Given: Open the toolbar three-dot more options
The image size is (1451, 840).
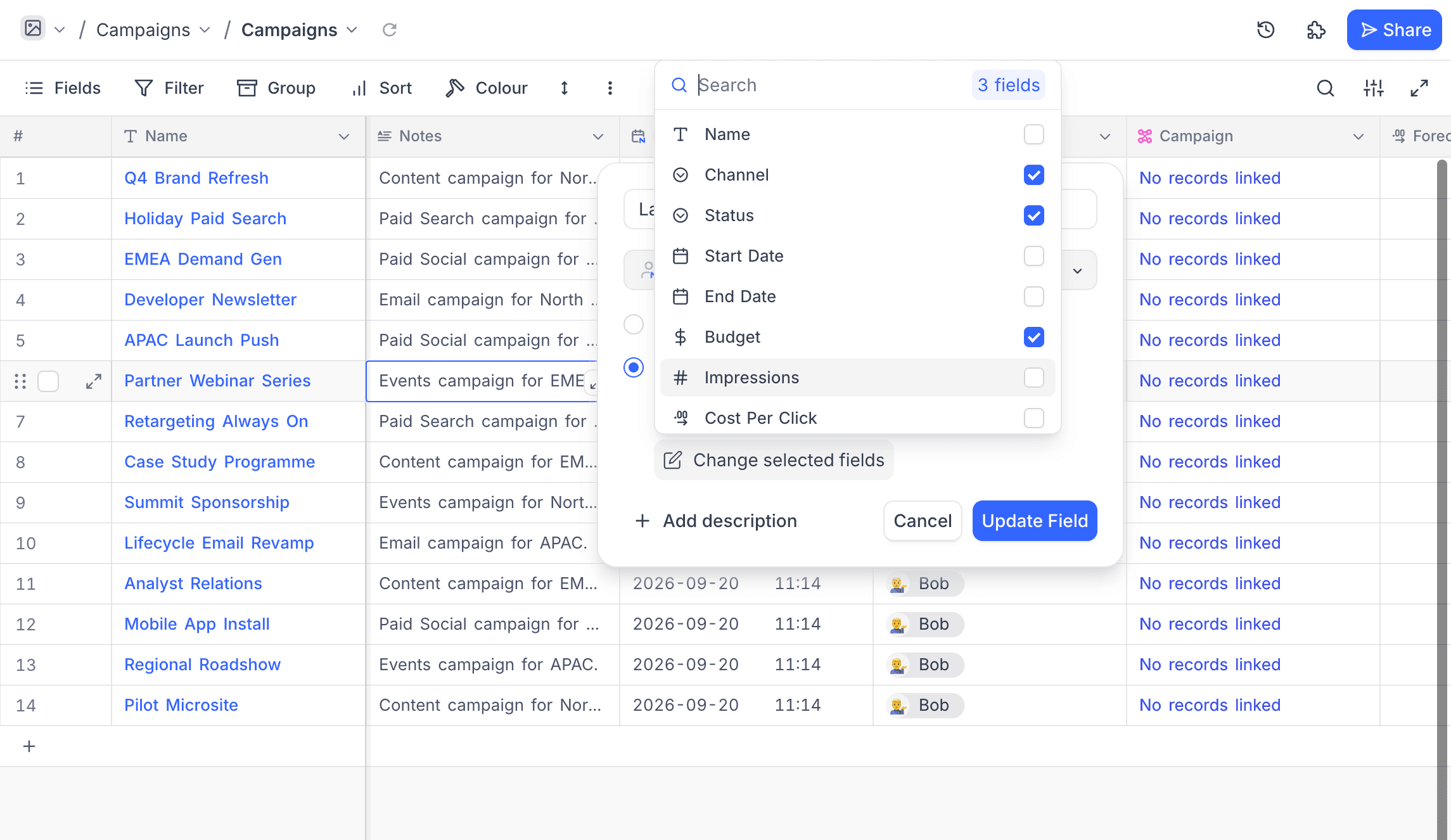Looking at the screenshot, I should (610, 88).
